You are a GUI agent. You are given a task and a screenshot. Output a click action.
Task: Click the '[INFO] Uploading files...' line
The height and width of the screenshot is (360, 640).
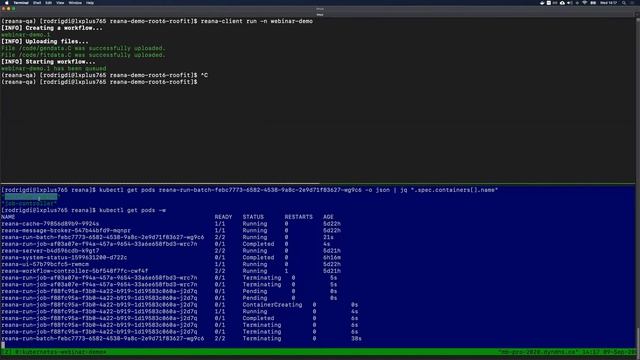pos(44,41)
